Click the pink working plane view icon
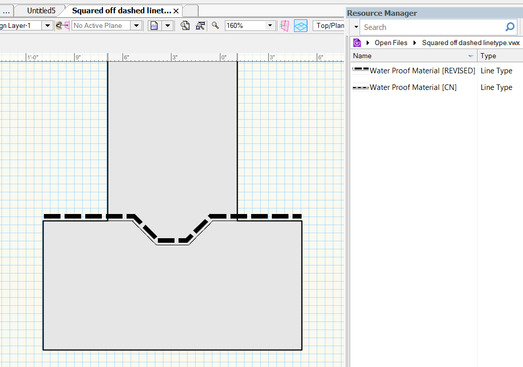523x367 pixels. click(x=285, y=26)
